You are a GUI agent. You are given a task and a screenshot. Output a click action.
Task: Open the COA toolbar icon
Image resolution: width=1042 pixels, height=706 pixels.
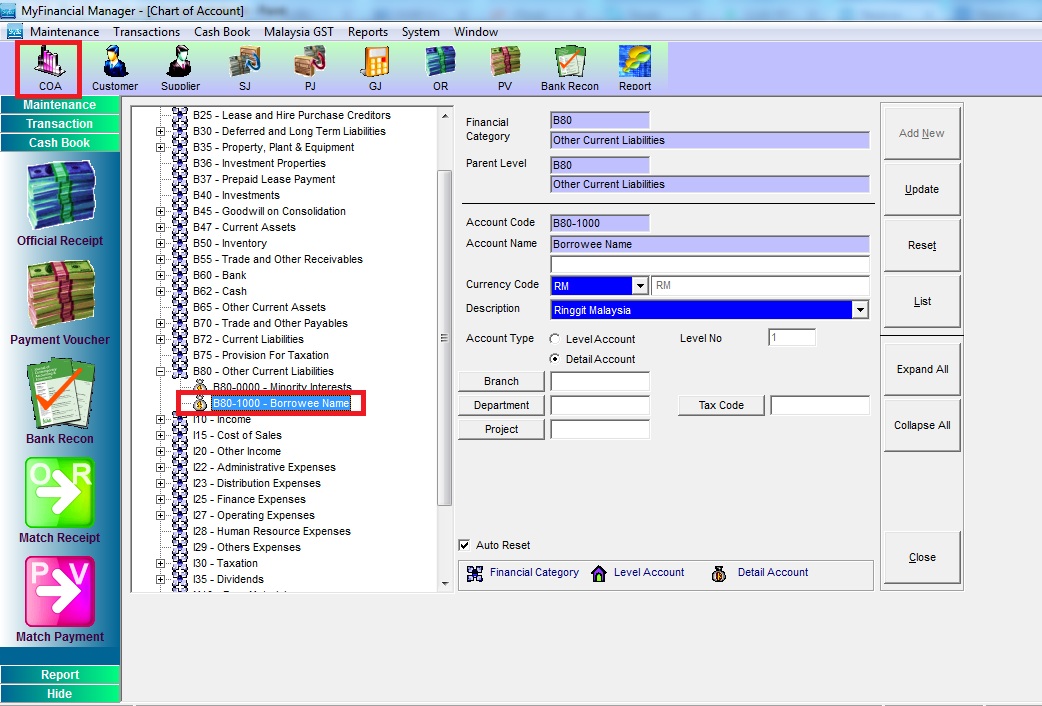tap(49, 66)
